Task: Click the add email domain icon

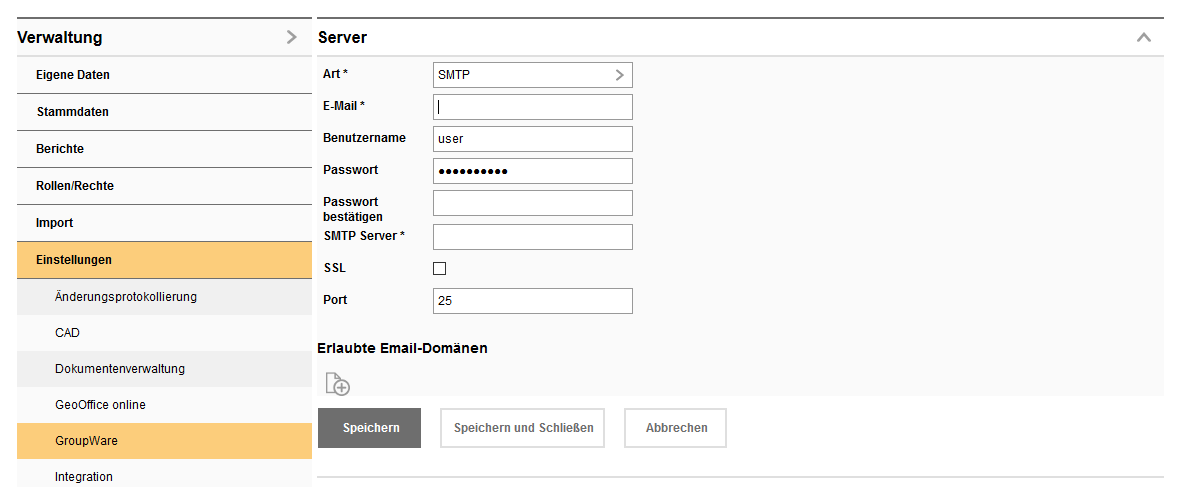Action: (x=337, y=384)
